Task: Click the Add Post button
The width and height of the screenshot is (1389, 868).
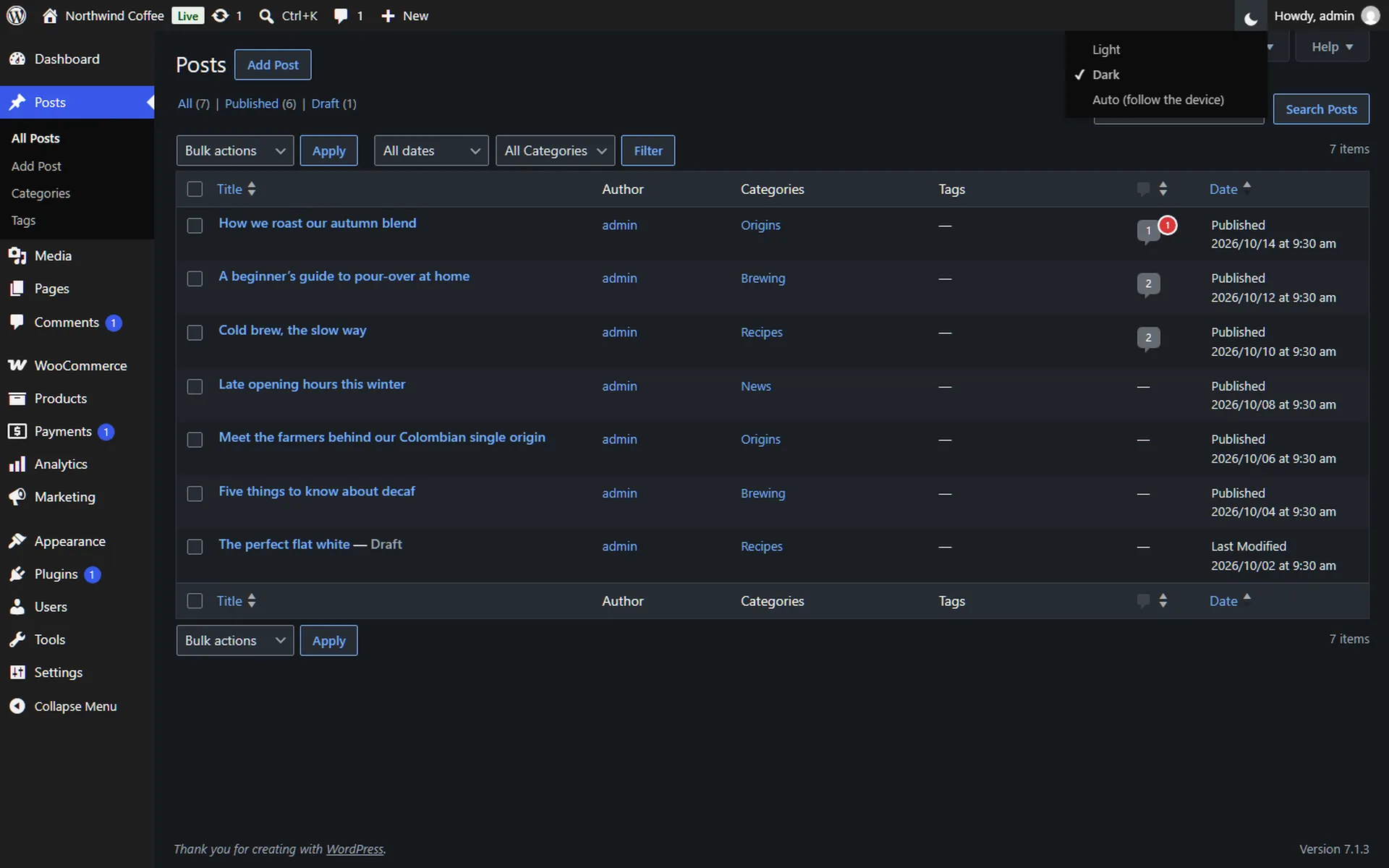Action: [x=273, y=64]
